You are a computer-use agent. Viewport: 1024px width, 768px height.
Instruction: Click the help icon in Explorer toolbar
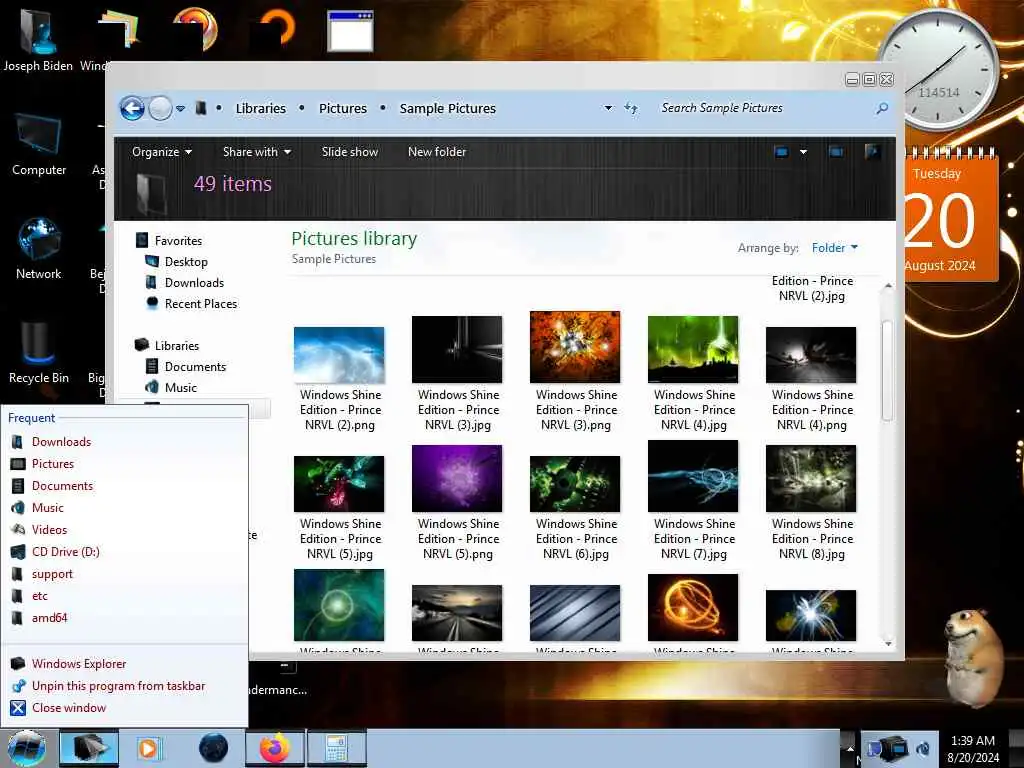(x=872, y=152)
